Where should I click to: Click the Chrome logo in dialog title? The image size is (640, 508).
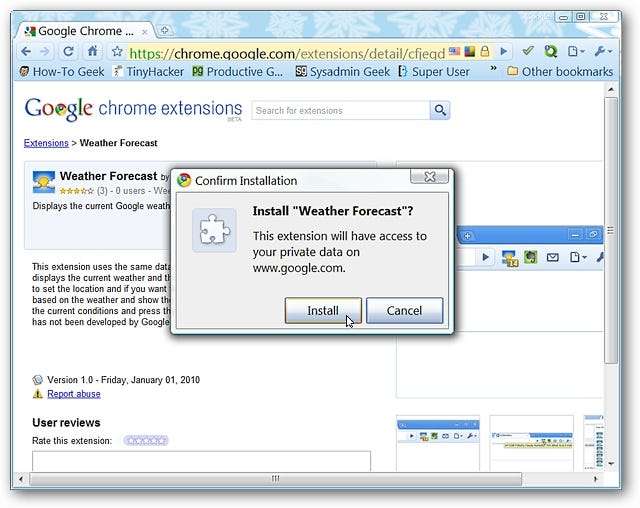(184, 180)
